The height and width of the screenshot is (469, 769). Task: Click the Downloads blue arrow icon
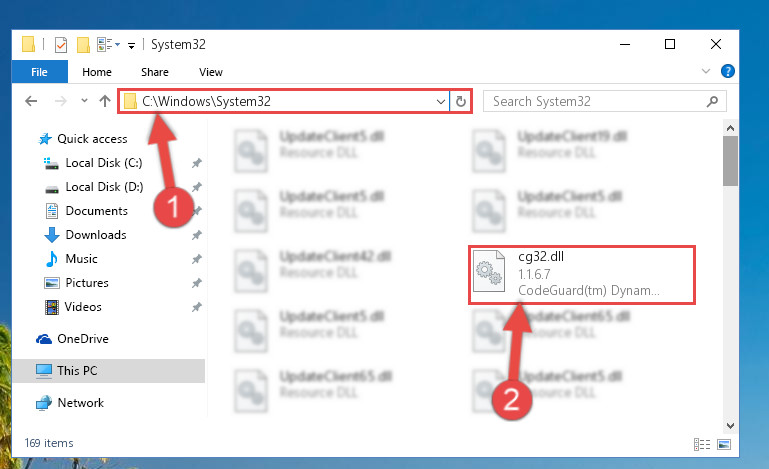51,235
